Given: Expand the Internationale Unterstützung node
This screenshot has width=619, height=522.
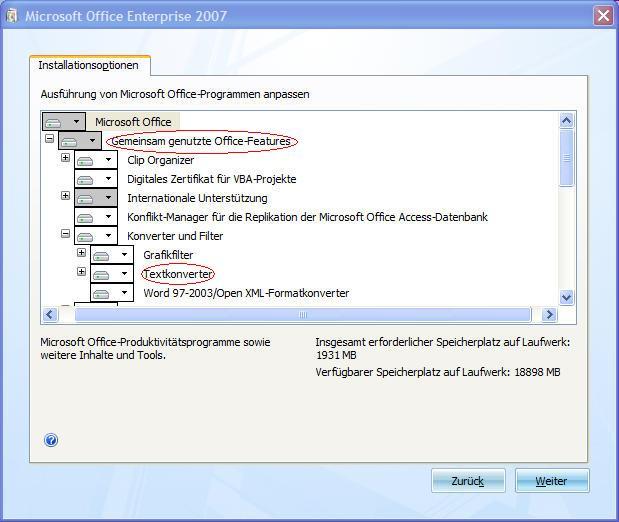Looking at the screenshot, I should point(66,195).
